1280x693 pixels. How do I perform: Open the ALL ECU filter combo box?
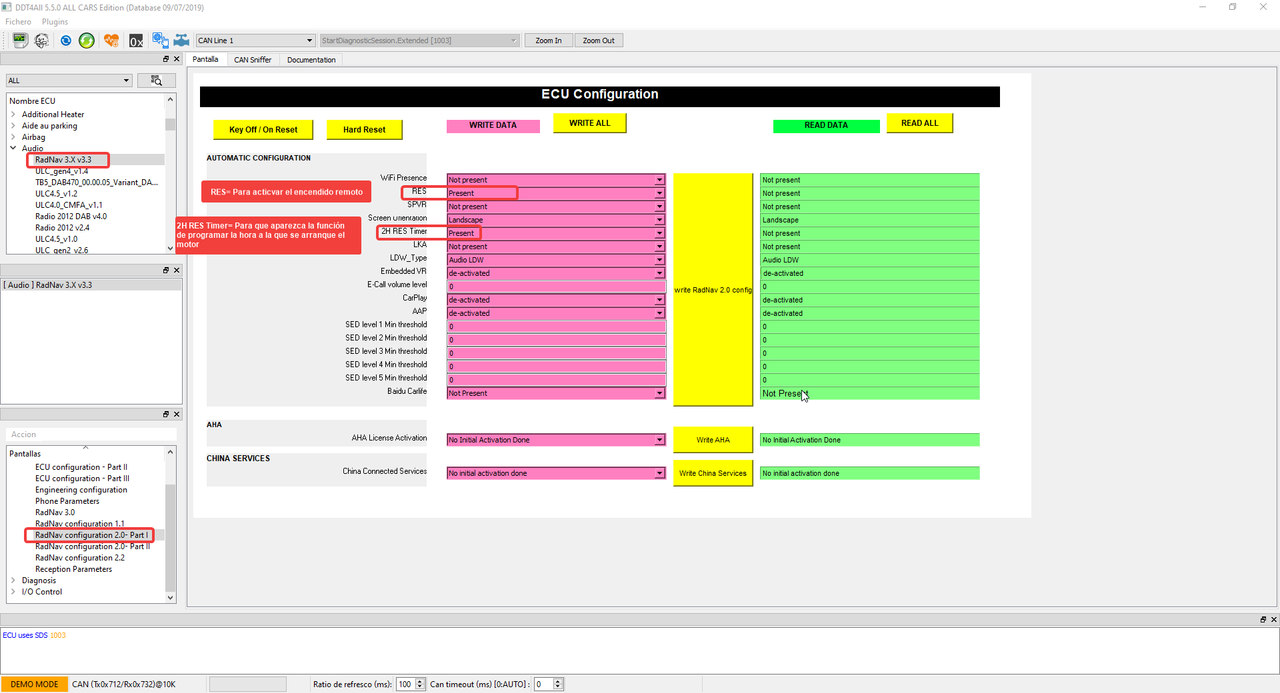click(69, 80)
